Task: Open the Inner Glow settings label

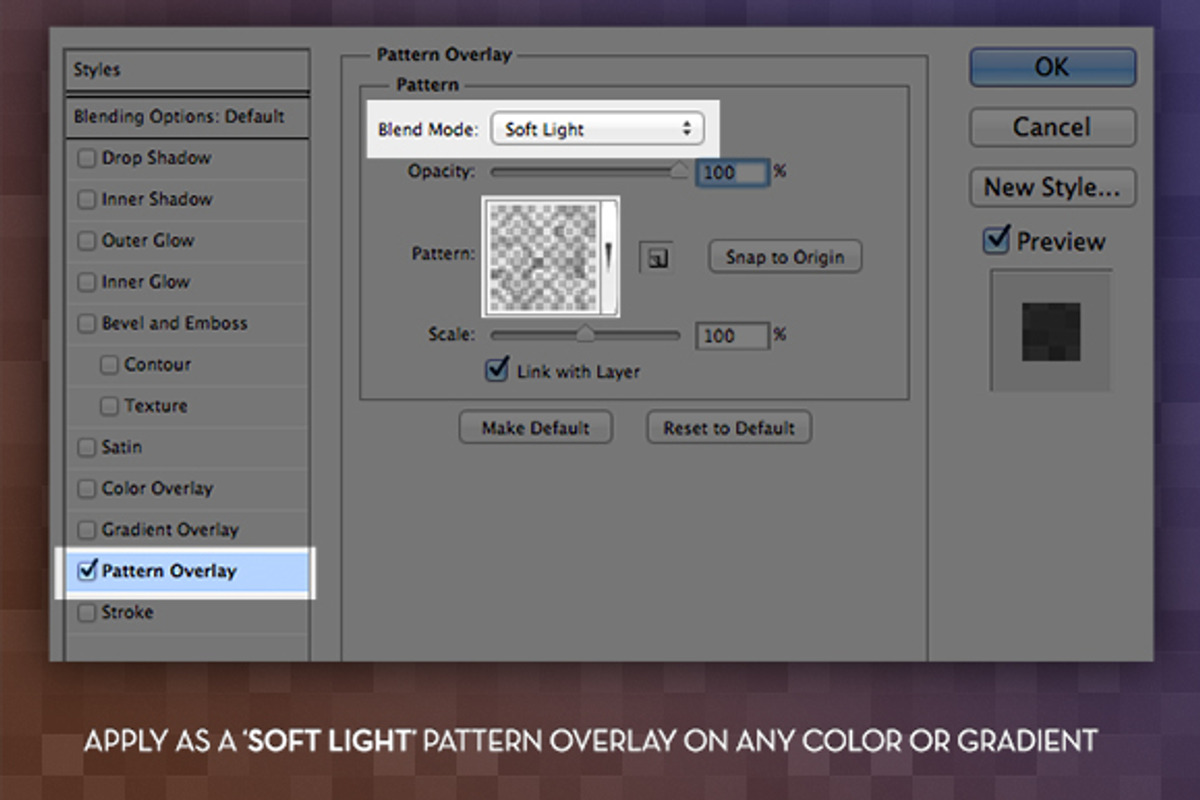Action: pyautogui.click(x=145, y=282)
